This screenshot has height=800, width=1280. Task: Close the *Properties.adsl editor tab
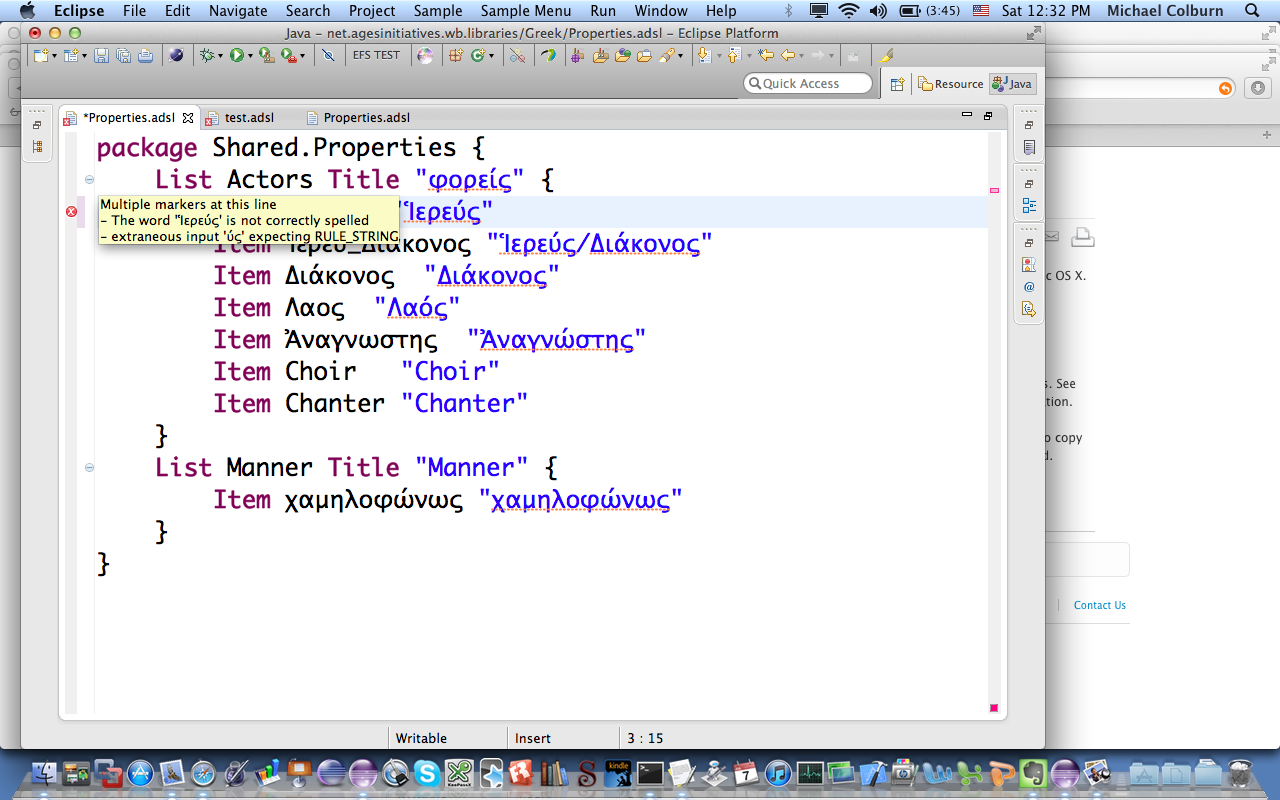[x=188, y=117]
